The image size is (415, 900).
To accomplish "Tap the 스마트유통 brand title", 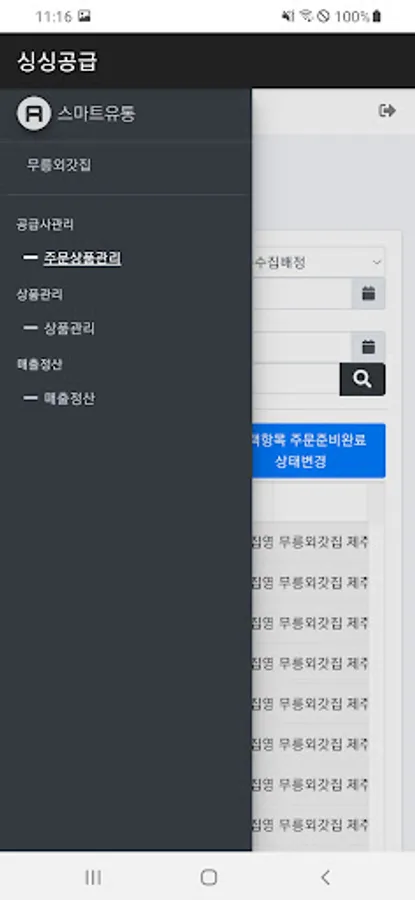I will pos(96,114).
